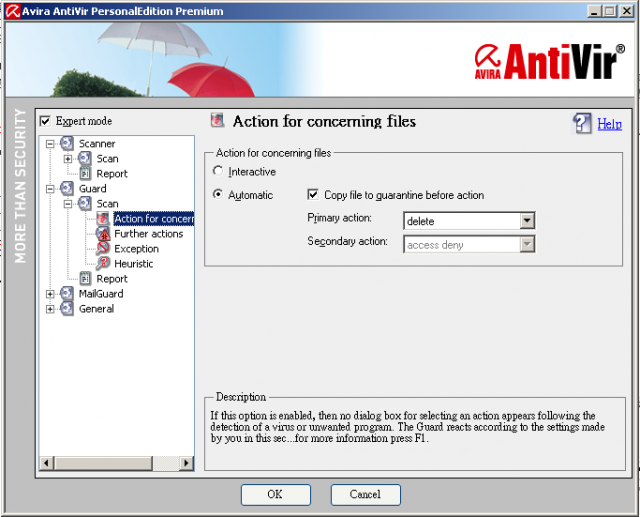This screenshot has width=640, height=517.
Task: Collapse the Scanner tree node
Action: coord(50,144)
